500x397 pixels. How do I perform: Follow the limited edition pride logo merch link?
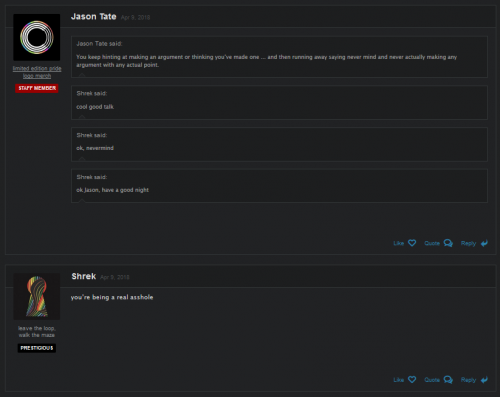pos(37,72)
